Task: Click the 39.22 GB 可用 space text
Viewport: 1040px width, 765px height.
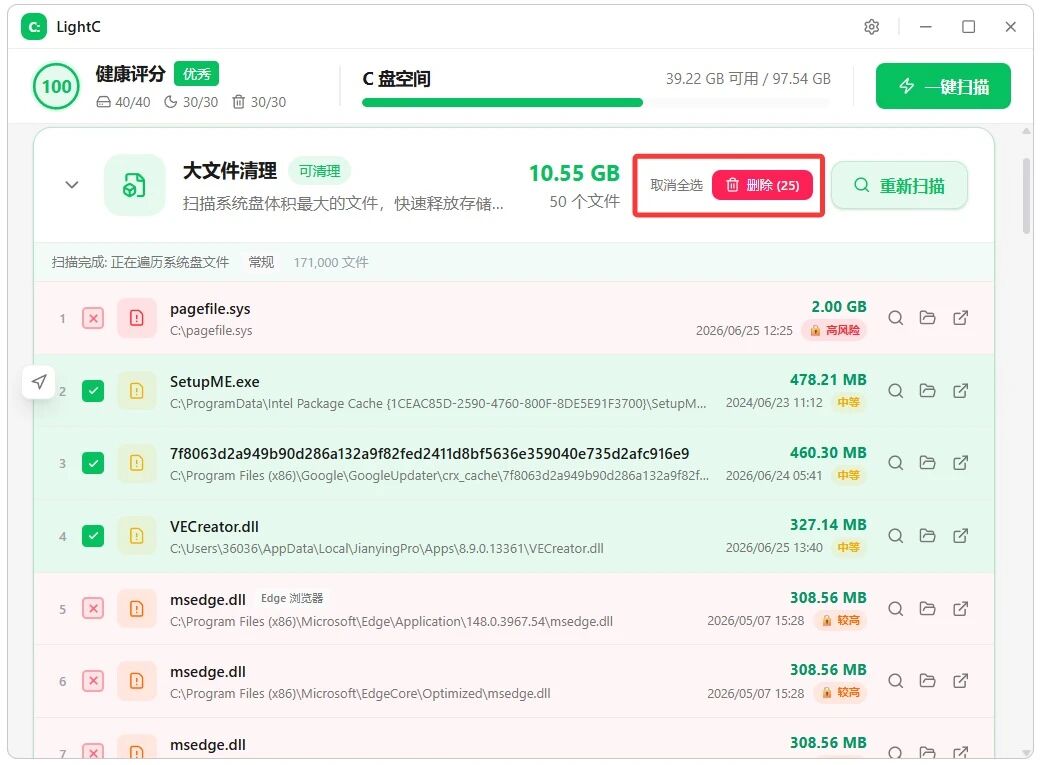Action: (712, 79)
